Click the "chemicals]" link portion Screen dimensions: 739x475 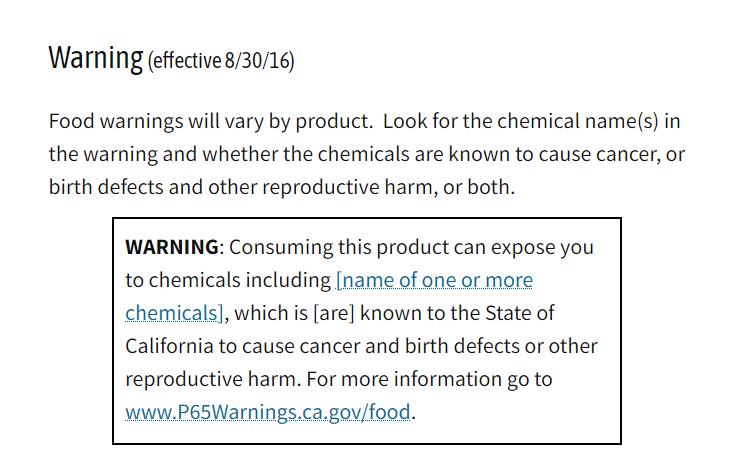click(x=174, y=313)
